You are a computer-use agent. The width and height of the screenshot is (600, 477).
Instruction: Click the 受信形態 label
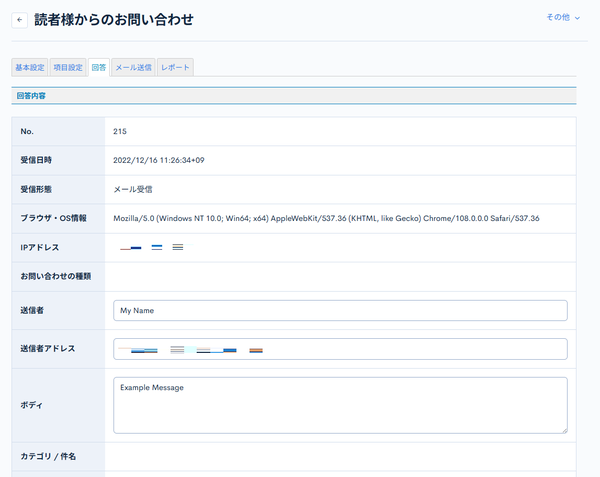click(36, 189)
